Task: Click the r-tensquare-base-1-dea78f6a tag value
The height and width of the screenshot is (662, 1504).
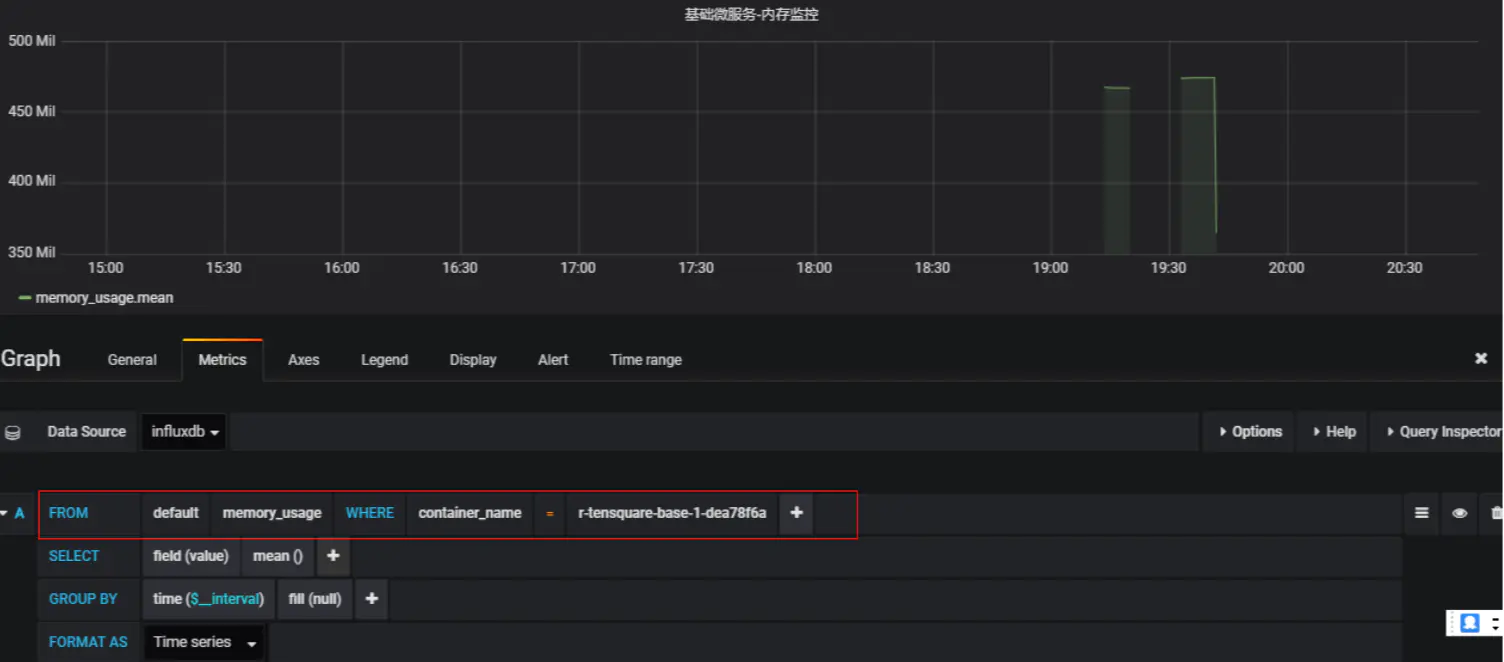Action: click(672, 513)
